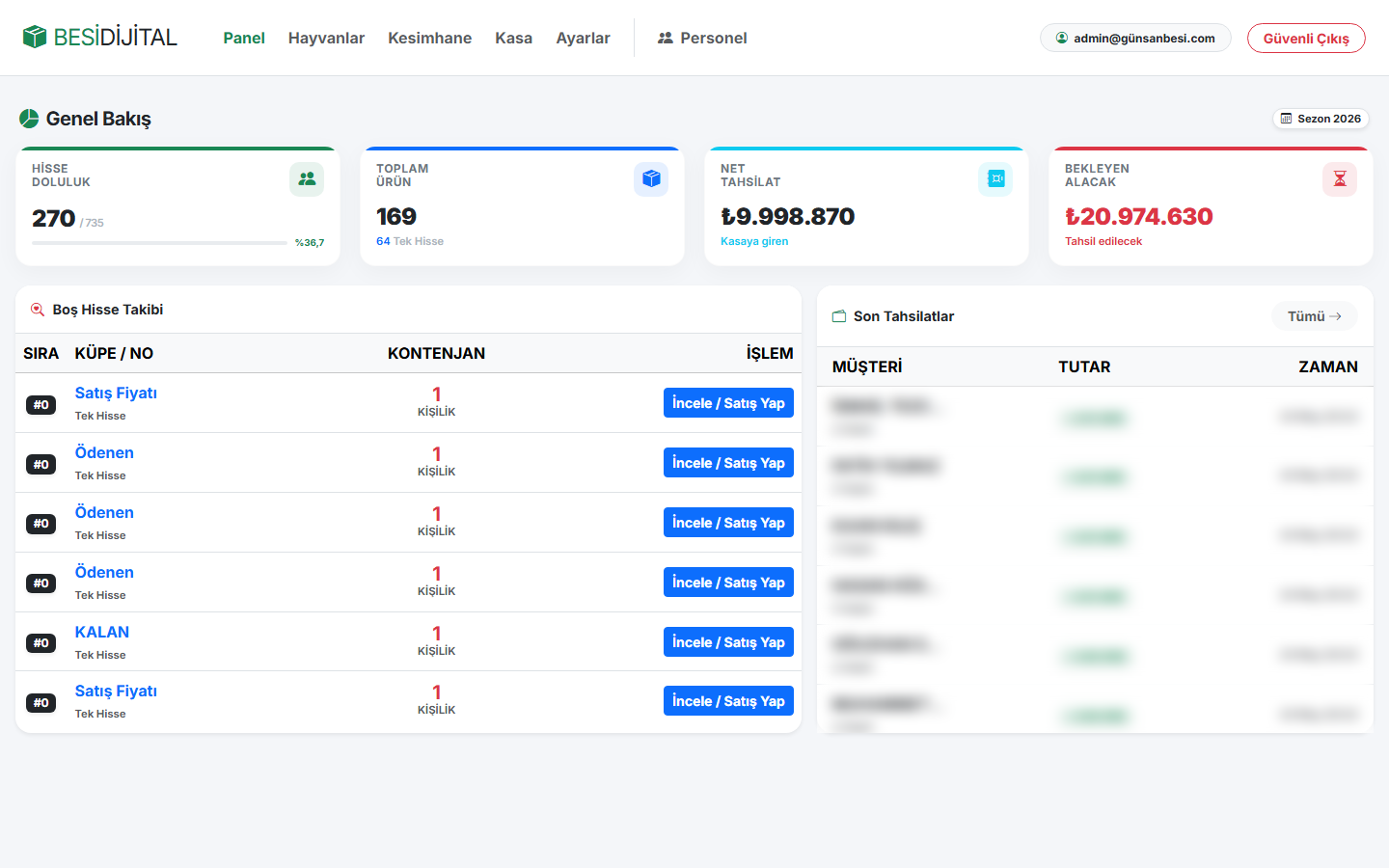Click the Tahsil edilecek caption
This screenshot has height=868, width=1389.
(x=1103, y=241)
